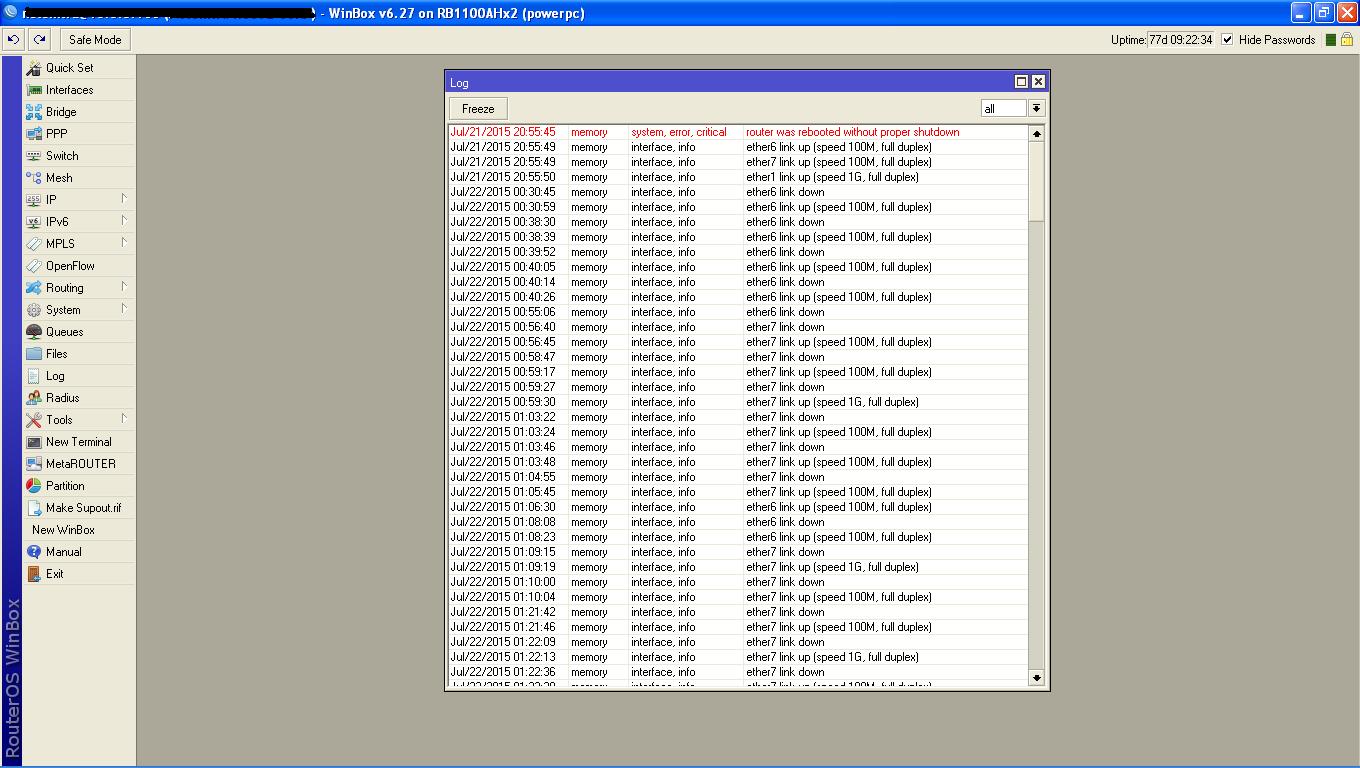Image resolution: width=1360 pixels, height=768 pixels.
Task: Enable Safe Mode button
Action: [x=95, y=40]
